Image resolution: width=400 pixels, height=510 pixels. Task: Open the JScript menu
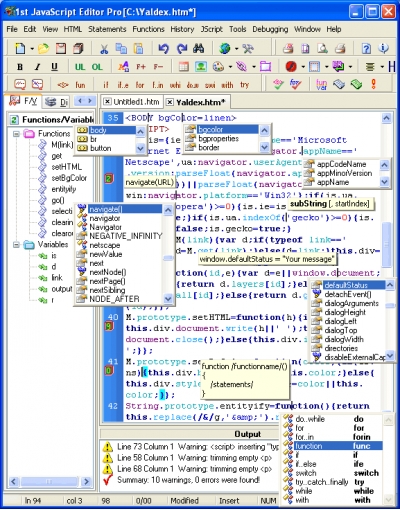pyautogui.click(x=211, y=29)
